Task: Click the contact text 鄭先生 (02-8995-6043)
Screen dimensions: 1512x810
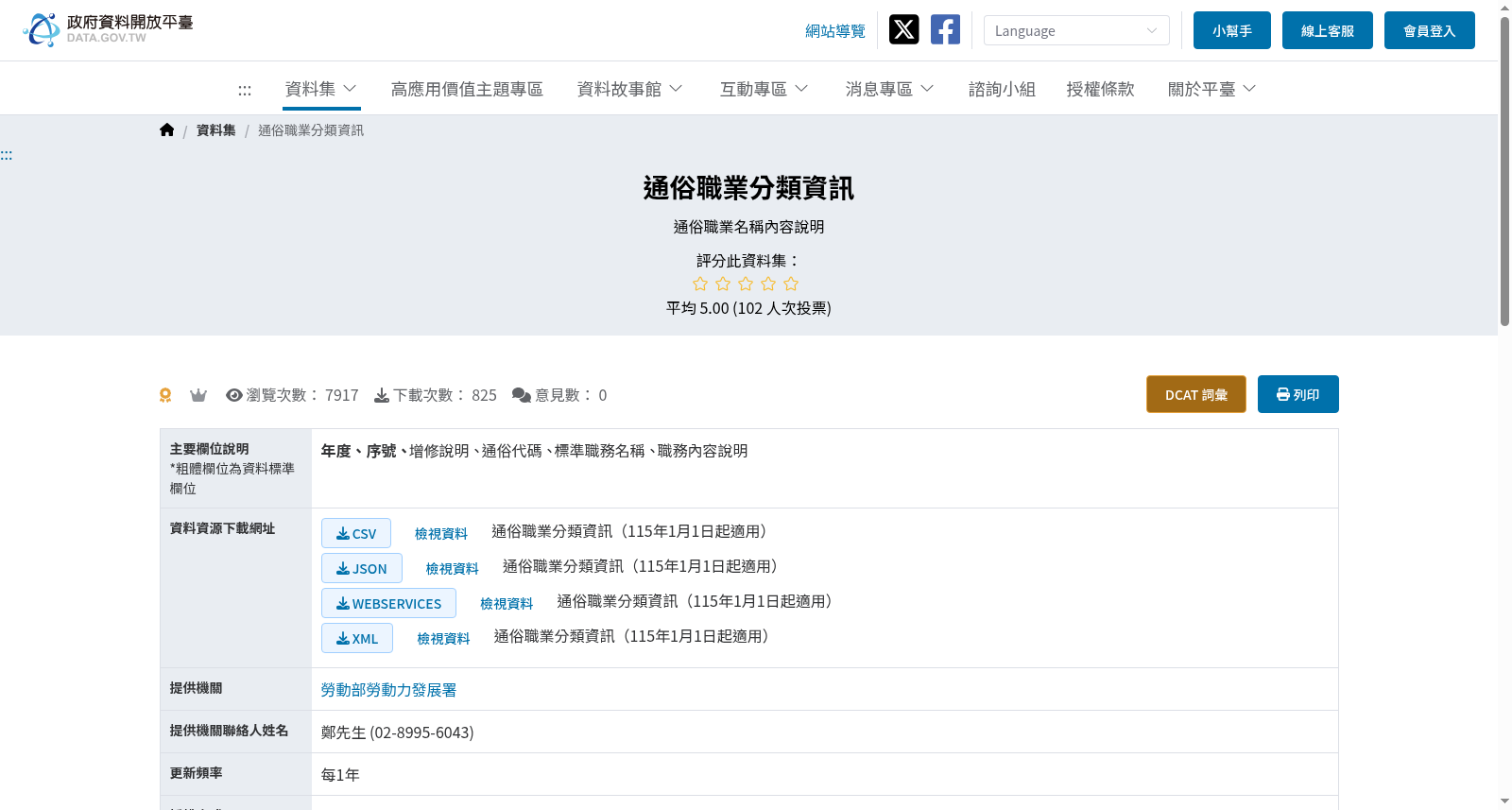Action: [x=397, y=732]
